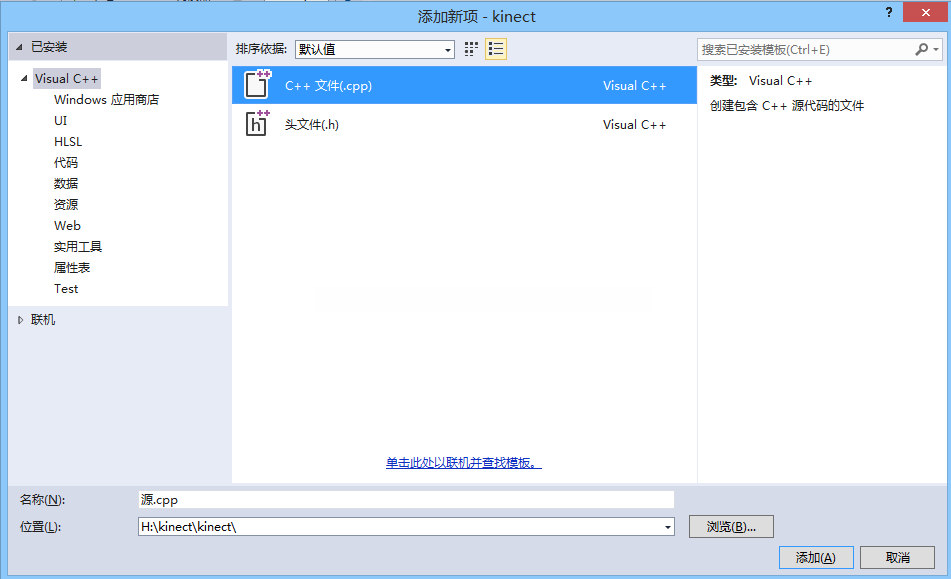Screen dimensions: 951x579
Task: Select the UI category
Action: pyautogui.click(x=61, y=121)
